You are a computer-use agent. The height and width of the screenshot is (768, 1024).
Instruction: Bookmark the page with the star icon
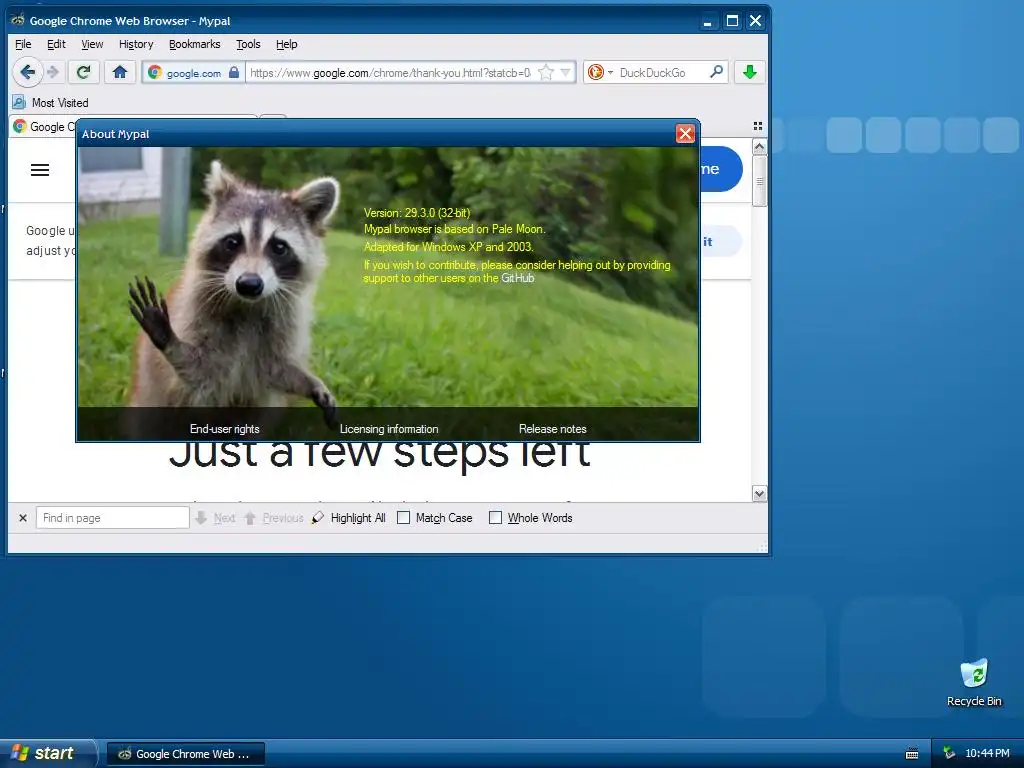click(546, 72)
